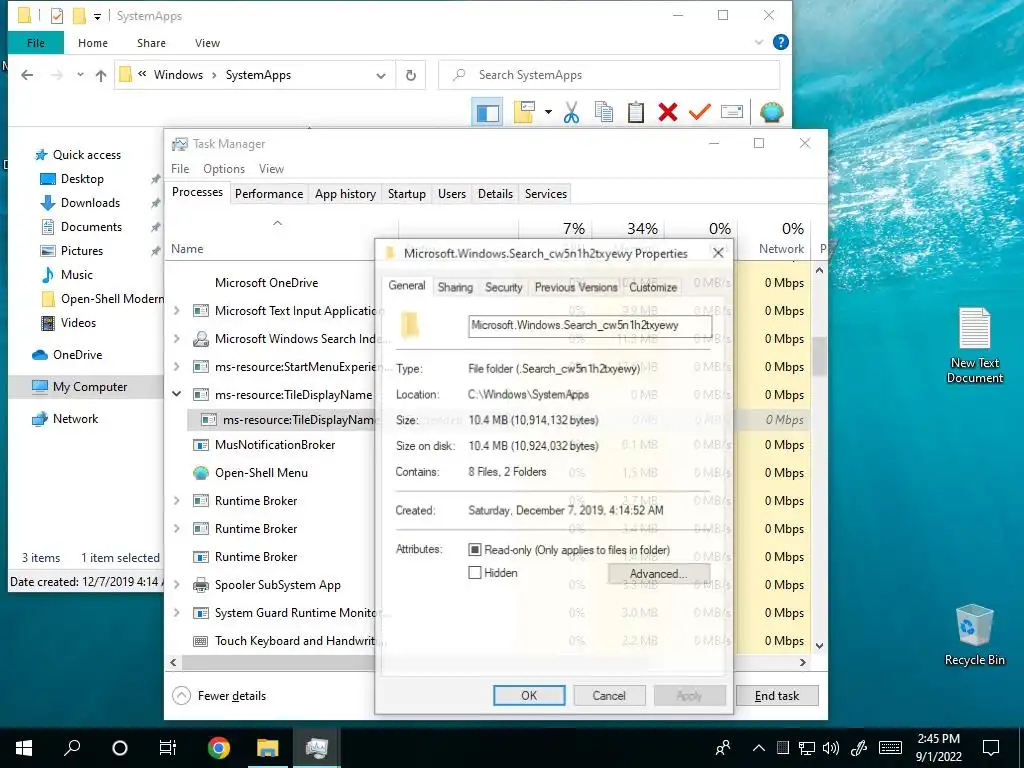
Task: Expand Microsoft Windows Search Indexer process
Action: 176,339
